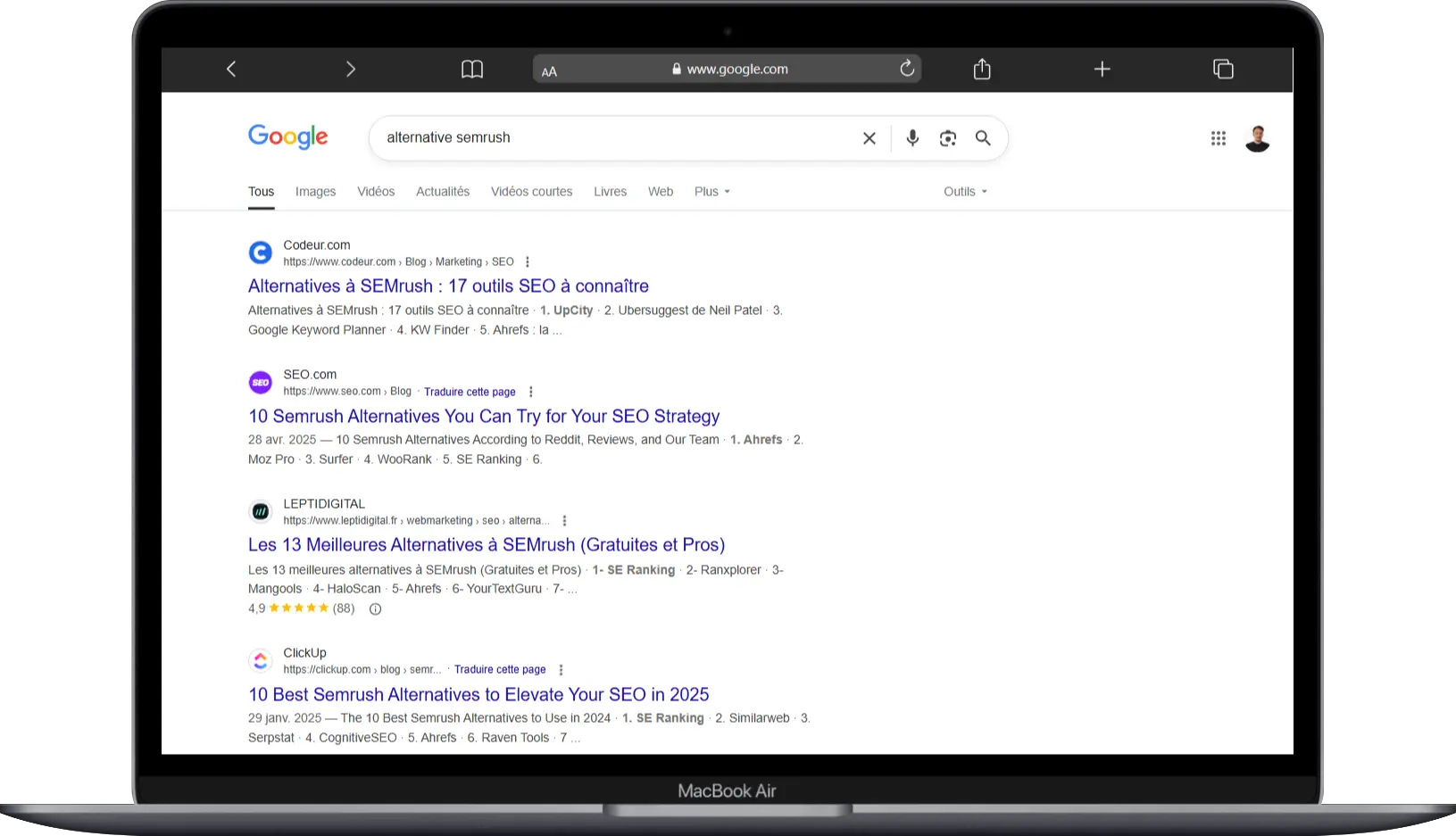This screenshot has width=1456, height=836.
Task: Open more options for LEPTIDIGITAL result
Action: (564, 521)
